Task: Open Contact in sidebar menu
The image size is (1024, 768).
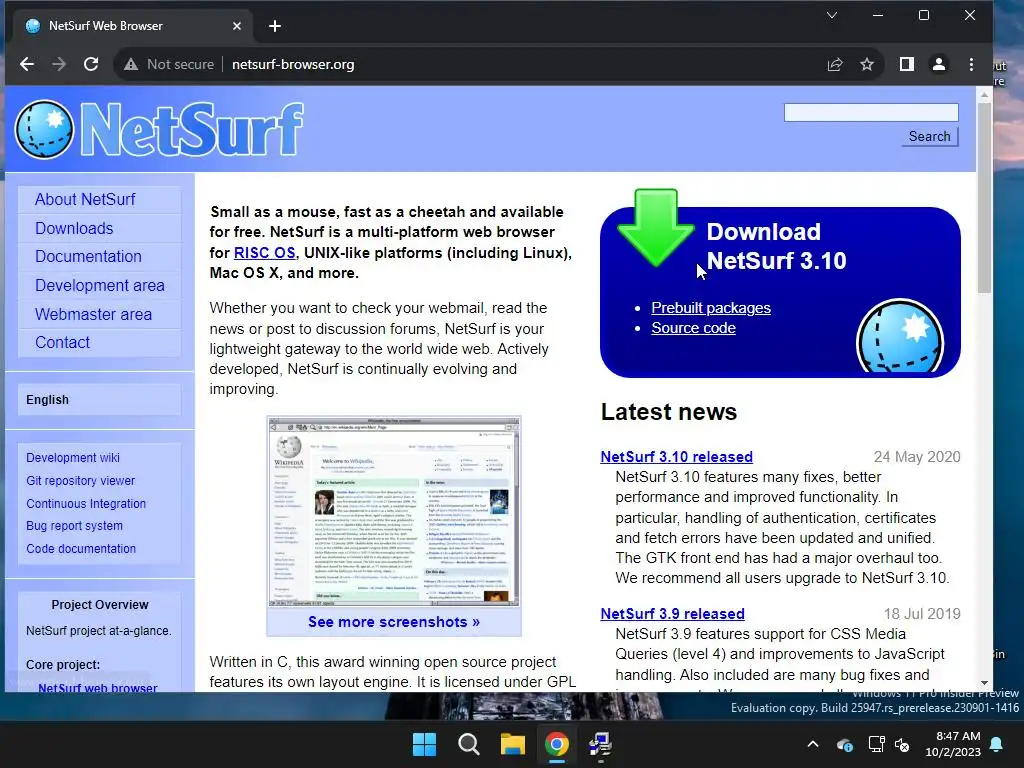Action: (62, 342)
